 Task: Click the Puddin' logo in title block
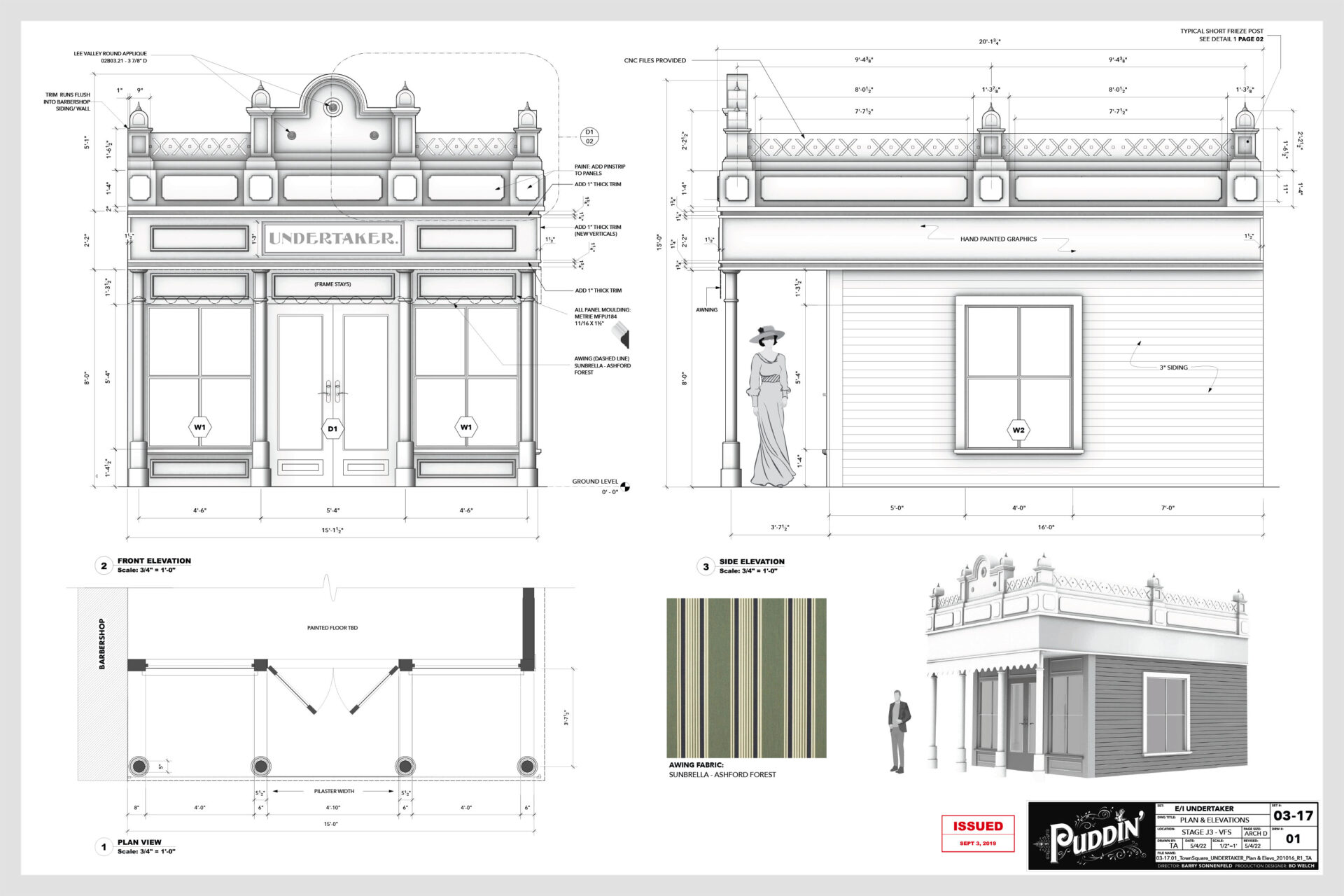point(1091,836)
